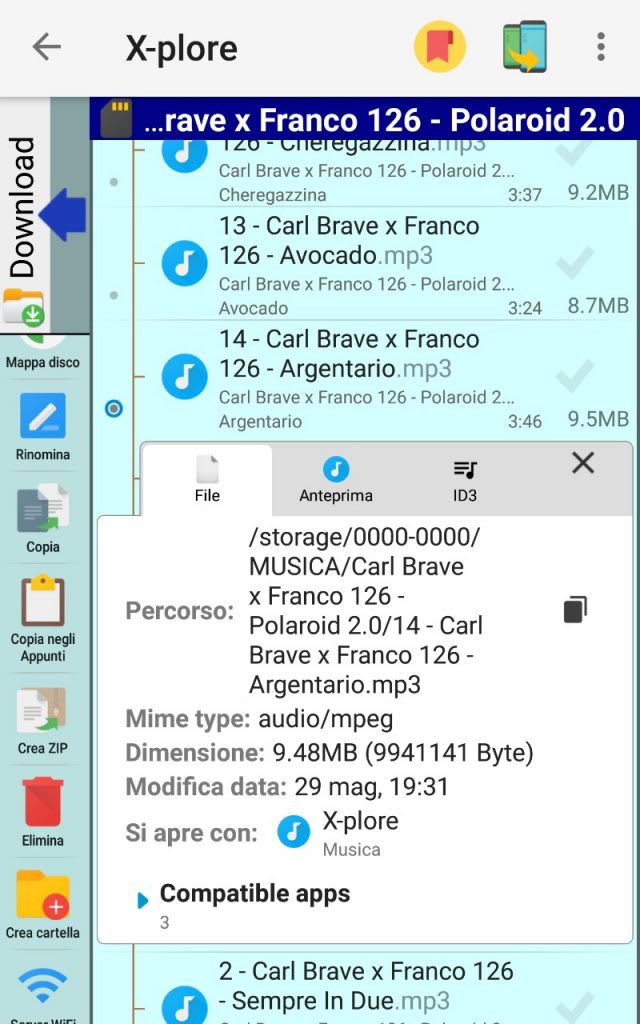Tap the X-plore Musica app icon
This screenshot has width=640, height=1024.
[x=294, y=832]
